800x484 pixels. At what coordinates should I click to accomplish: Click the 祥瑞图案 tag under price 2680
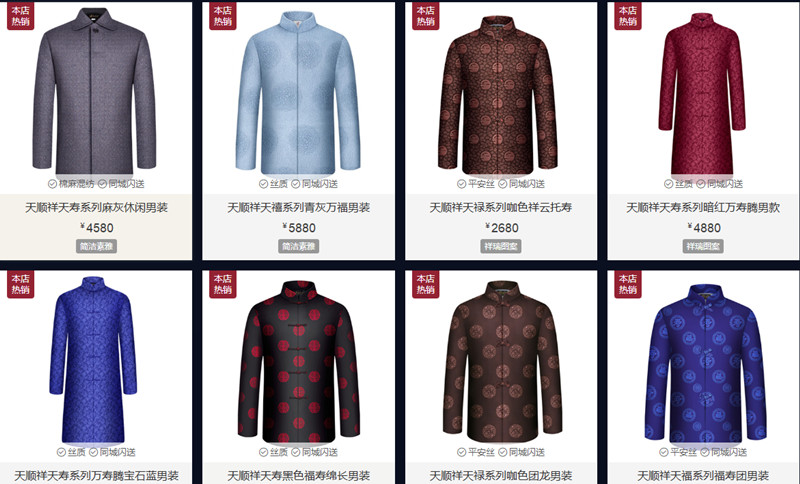tap(501, 246)
